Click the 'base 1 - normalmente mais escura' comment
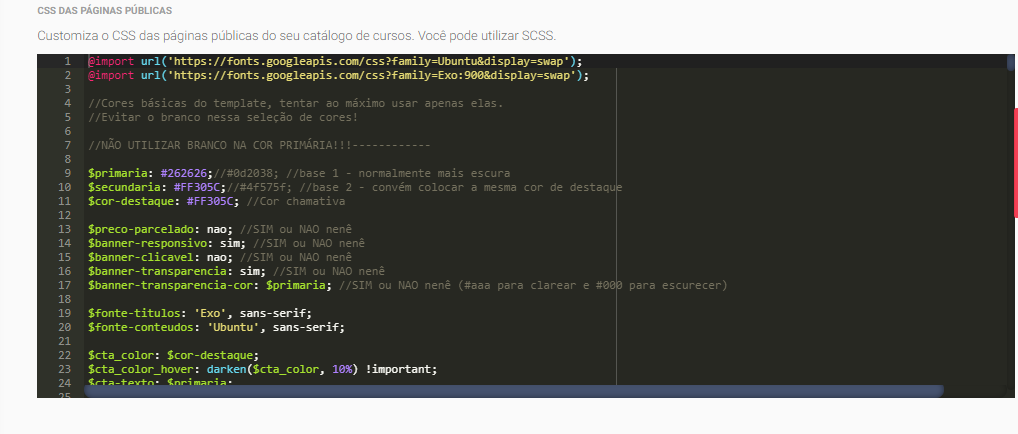Viewport: 1018px width, 434px height. [x=404, y=173]
